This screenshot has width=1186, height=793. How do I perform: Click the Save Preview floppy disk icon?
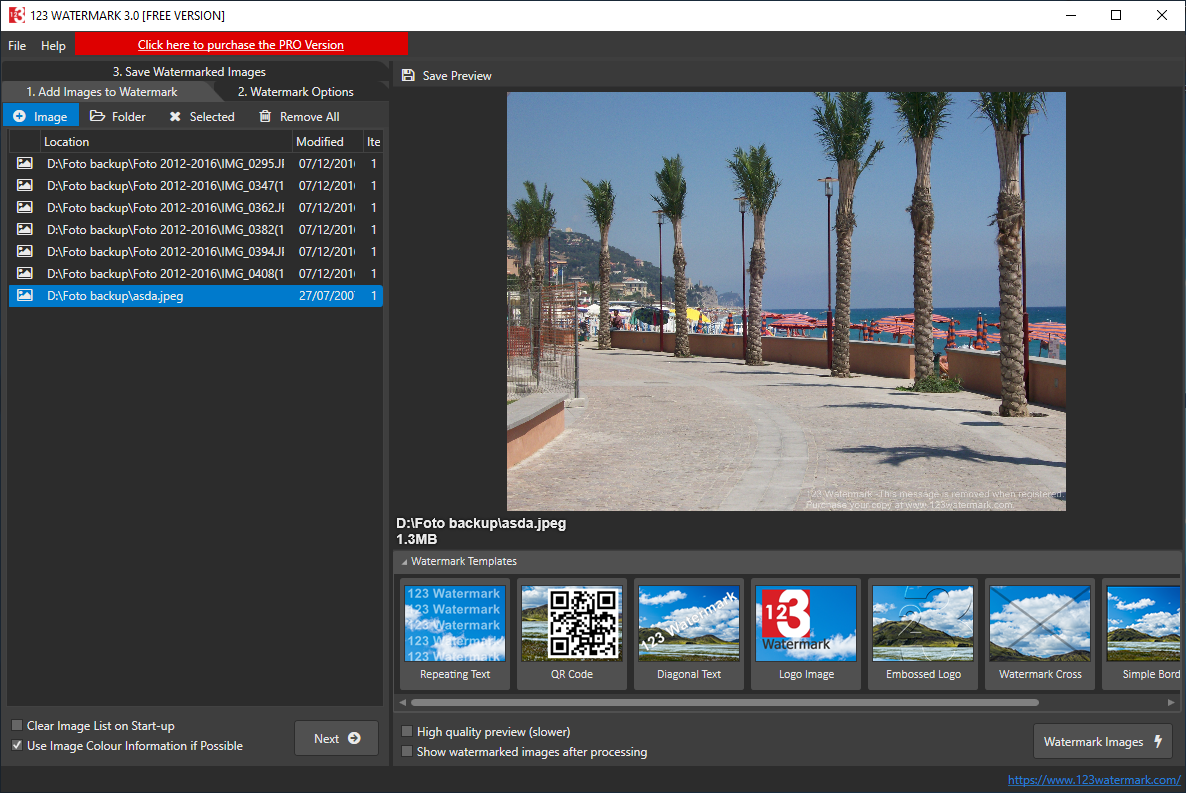click(408, 76)
